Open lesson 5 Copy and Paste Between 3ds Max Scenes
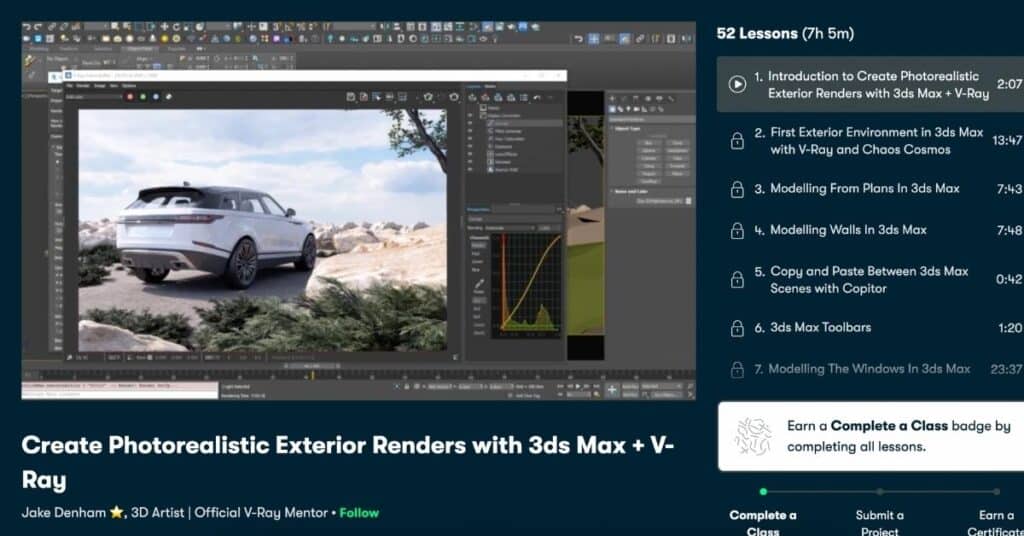The image size is (1024, 536). (x=870, y=279)
